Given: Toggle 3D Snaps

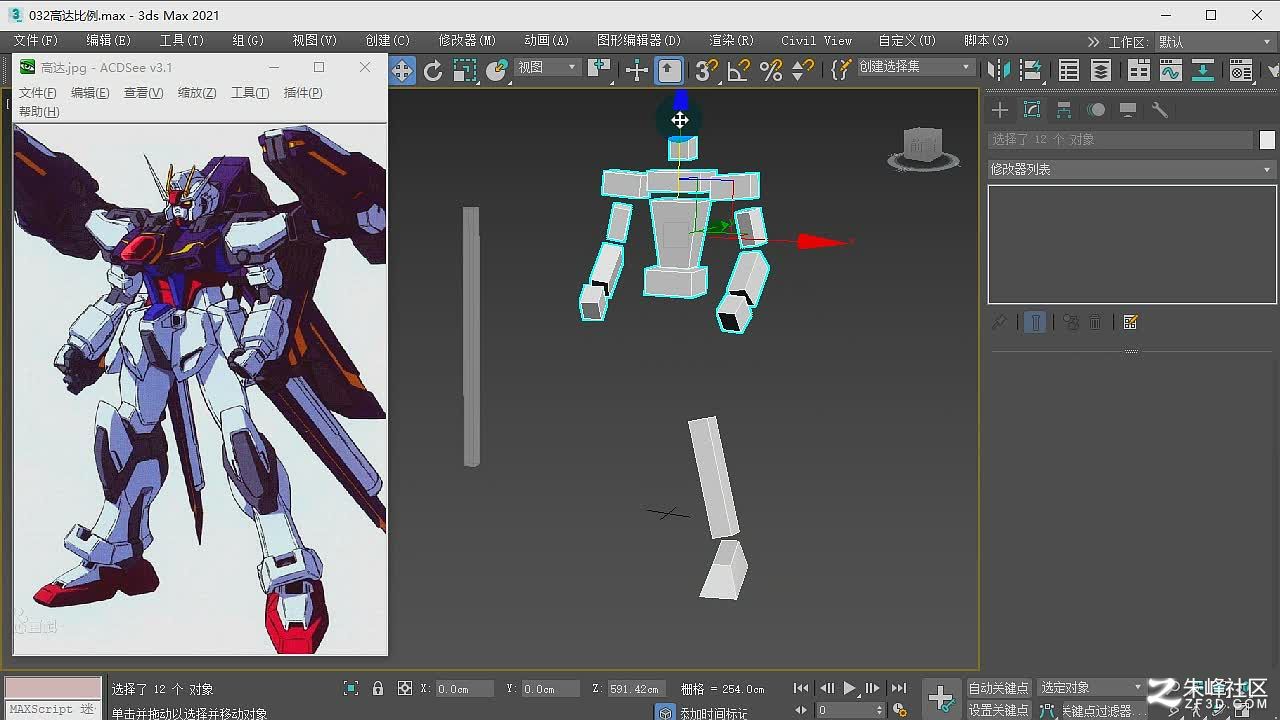Looking at the screenshot, I should pos(706,70).
